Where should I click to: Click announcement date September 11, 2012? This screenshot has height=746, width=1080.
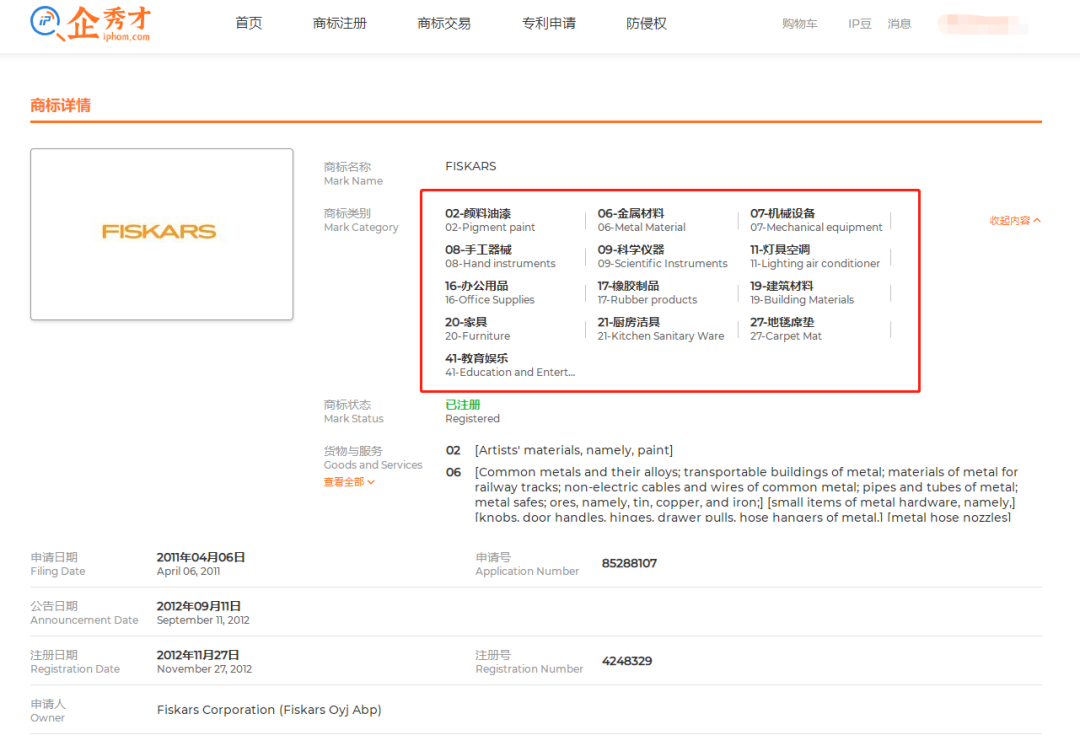pos(202,612)
